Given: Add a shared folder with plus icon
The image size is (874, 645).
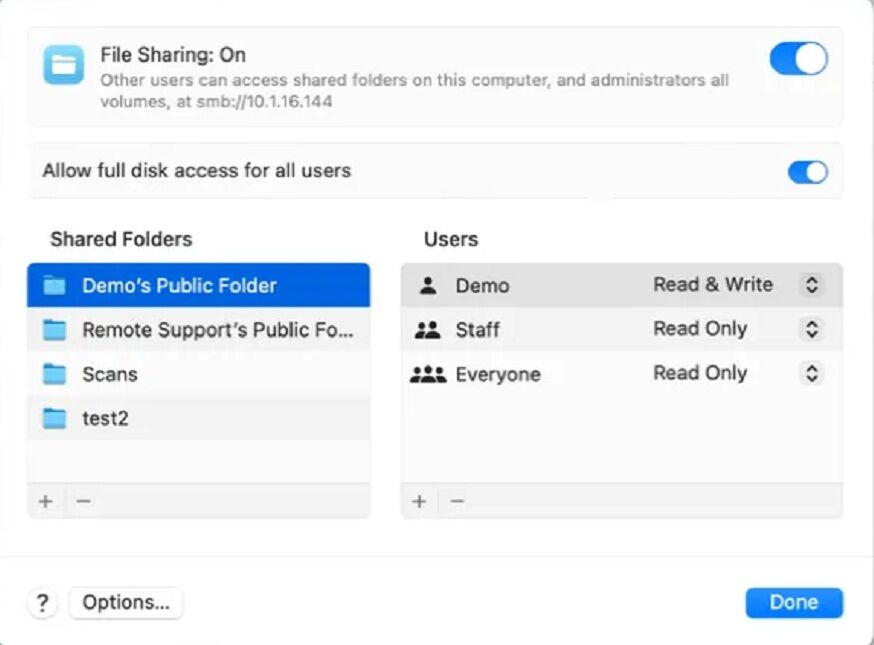Looking at the screenshot, I should pyautogui.click(x=46, y=501).
